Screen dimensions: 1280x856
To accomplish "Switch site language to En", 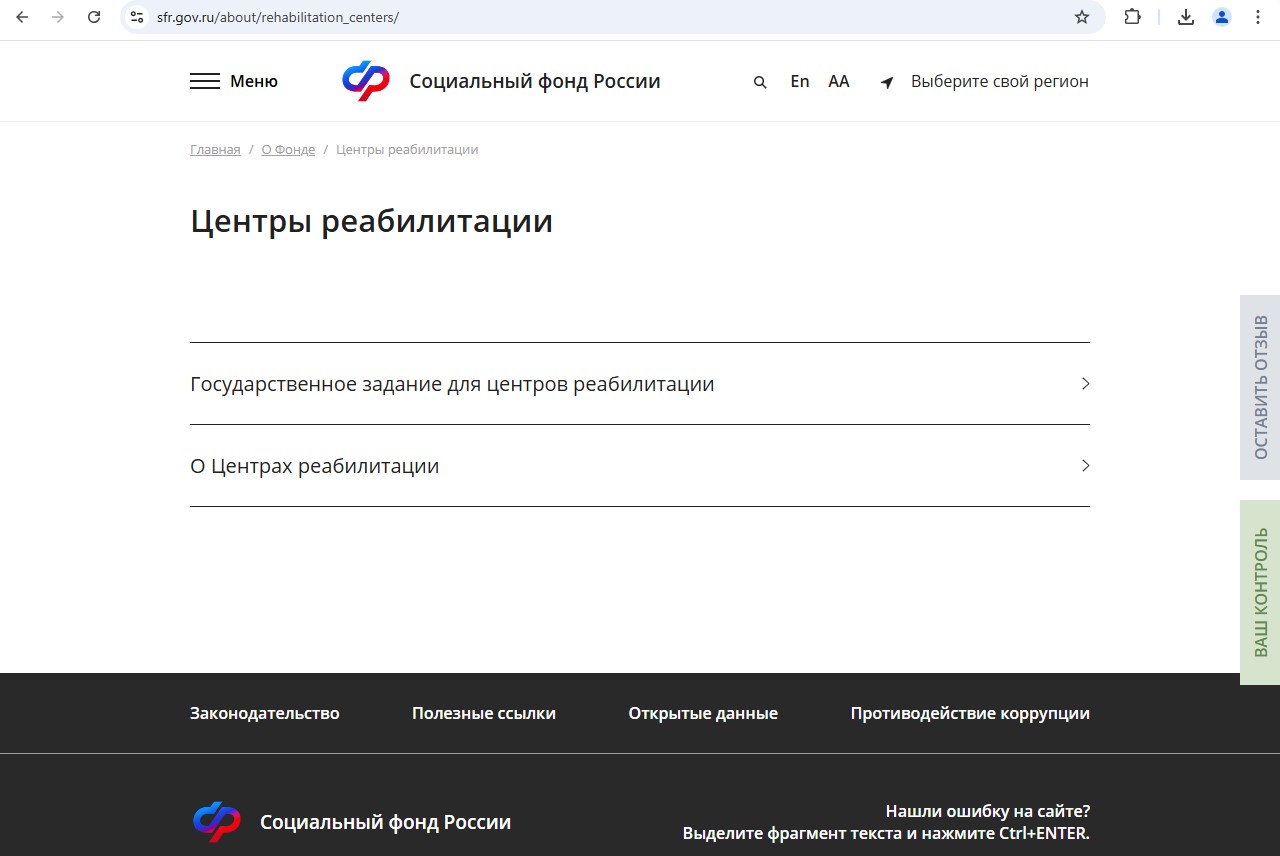I will coord(799,81).
